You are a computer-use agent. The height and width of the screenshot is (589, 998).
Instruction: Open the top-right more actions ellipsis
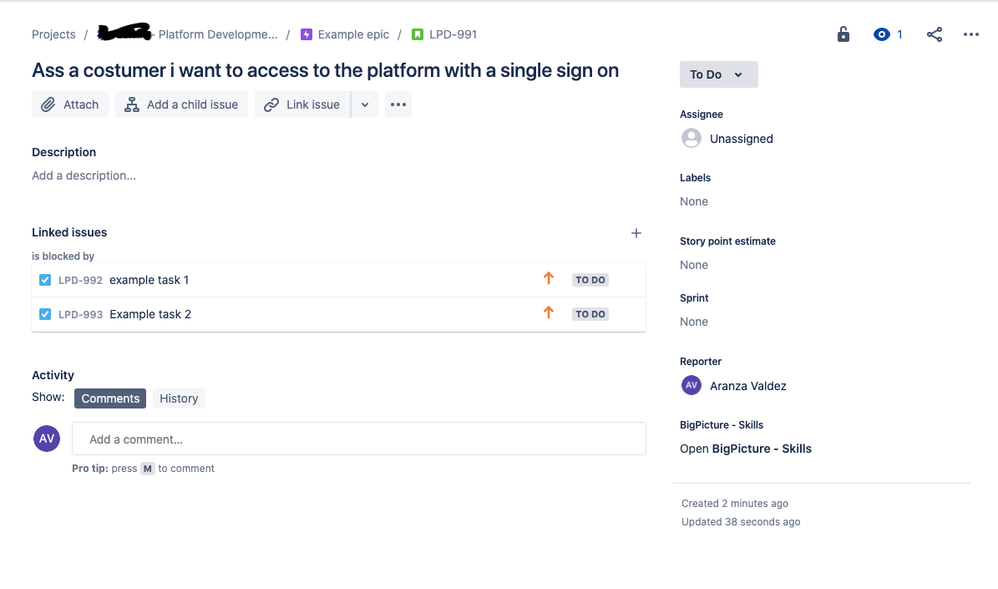(x=971, y=34)
